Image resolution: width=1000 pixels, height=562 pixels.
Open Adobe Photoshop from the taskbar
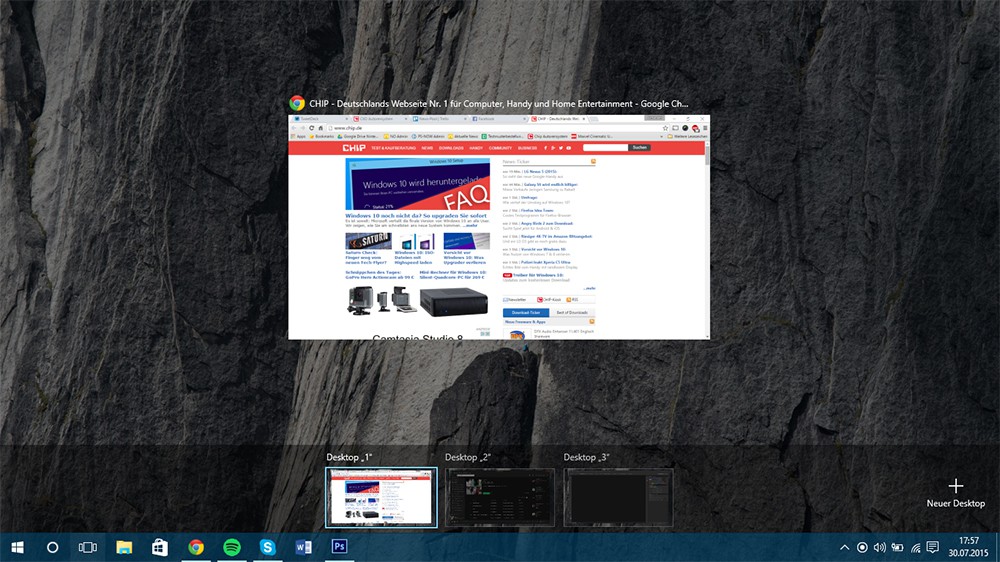(x=339, y=547)
